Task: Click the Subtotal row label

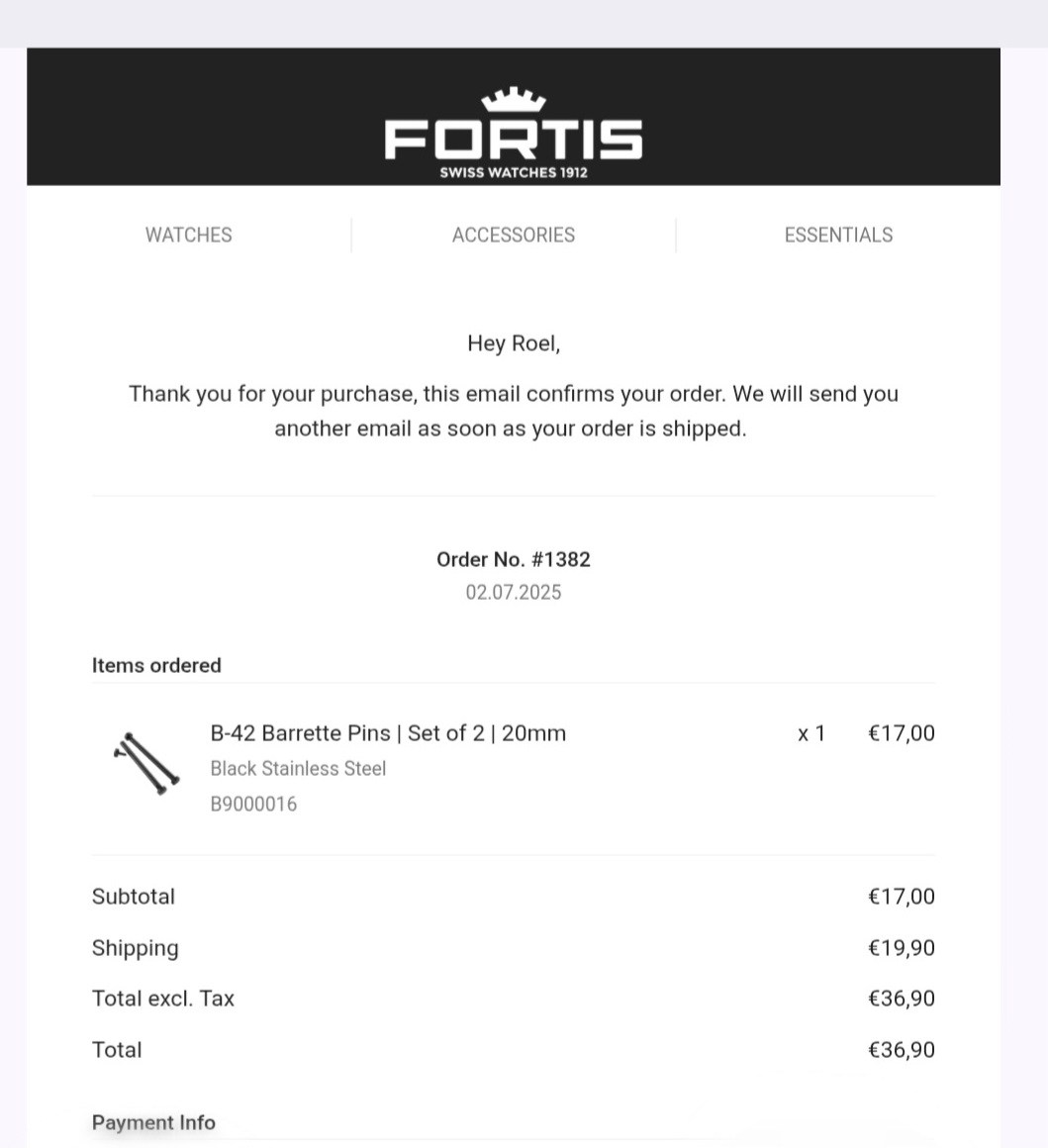Action: [x=134, y=897]
